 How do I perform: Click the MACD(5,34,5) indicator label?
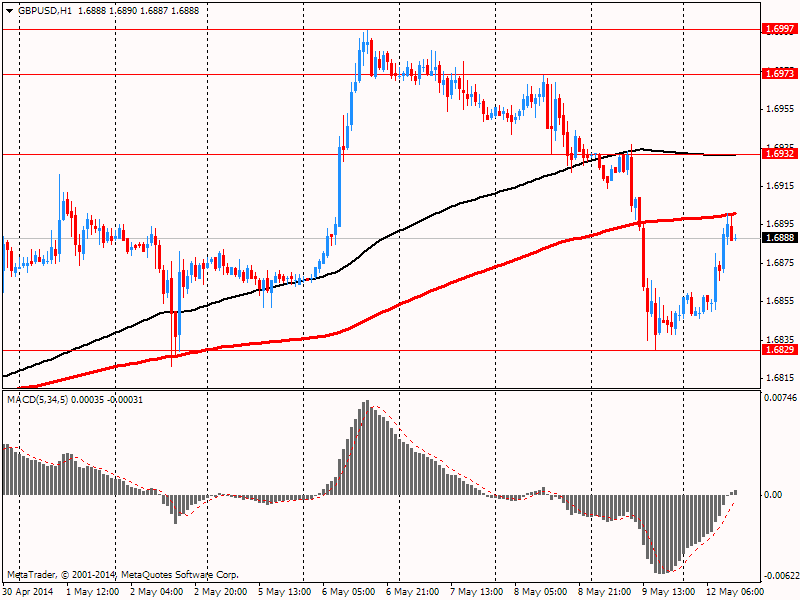[x=37, y=399]
